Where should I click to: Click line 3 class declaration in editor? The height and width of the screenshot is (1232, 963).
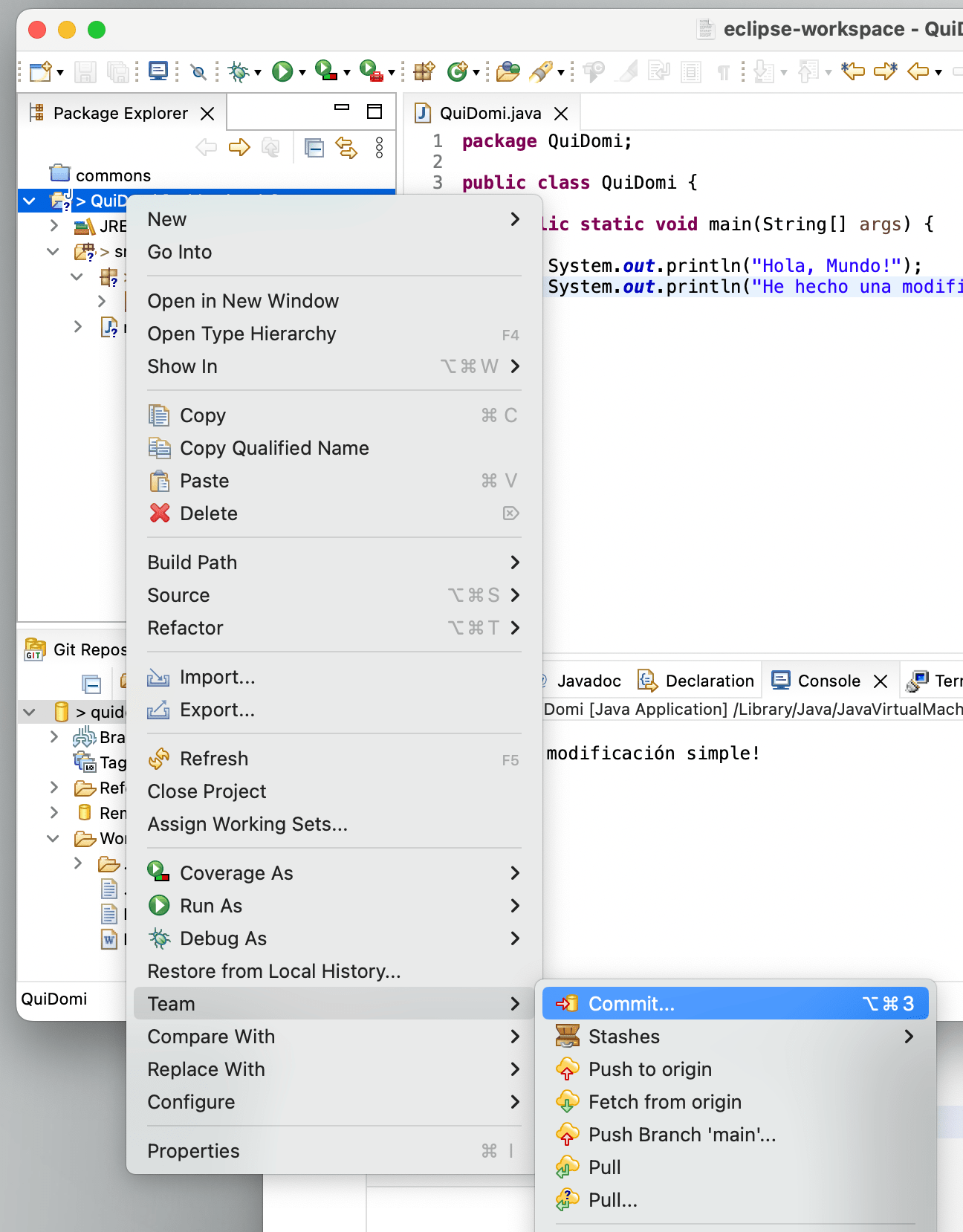pyautogui.click(x=580, y=183)
